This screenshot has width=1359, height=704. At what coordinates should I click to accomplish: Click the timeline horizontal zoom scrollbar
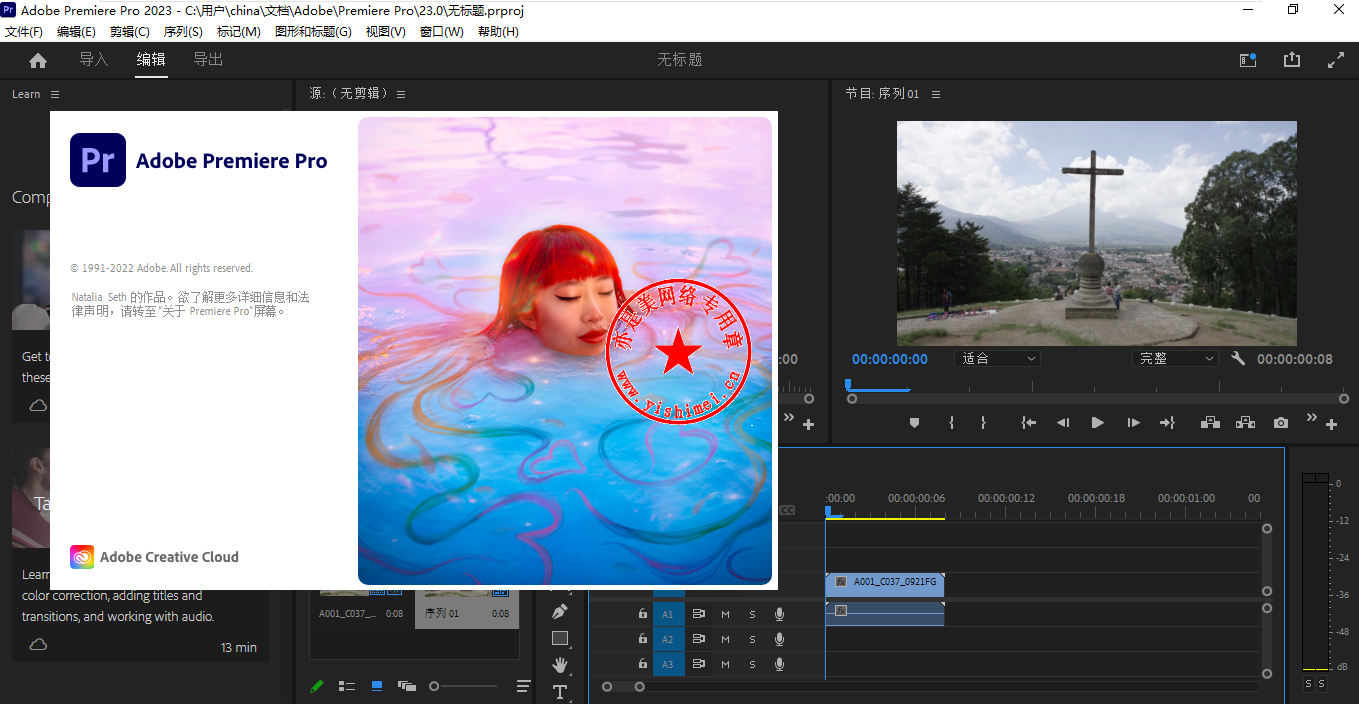tap(622, 687)
